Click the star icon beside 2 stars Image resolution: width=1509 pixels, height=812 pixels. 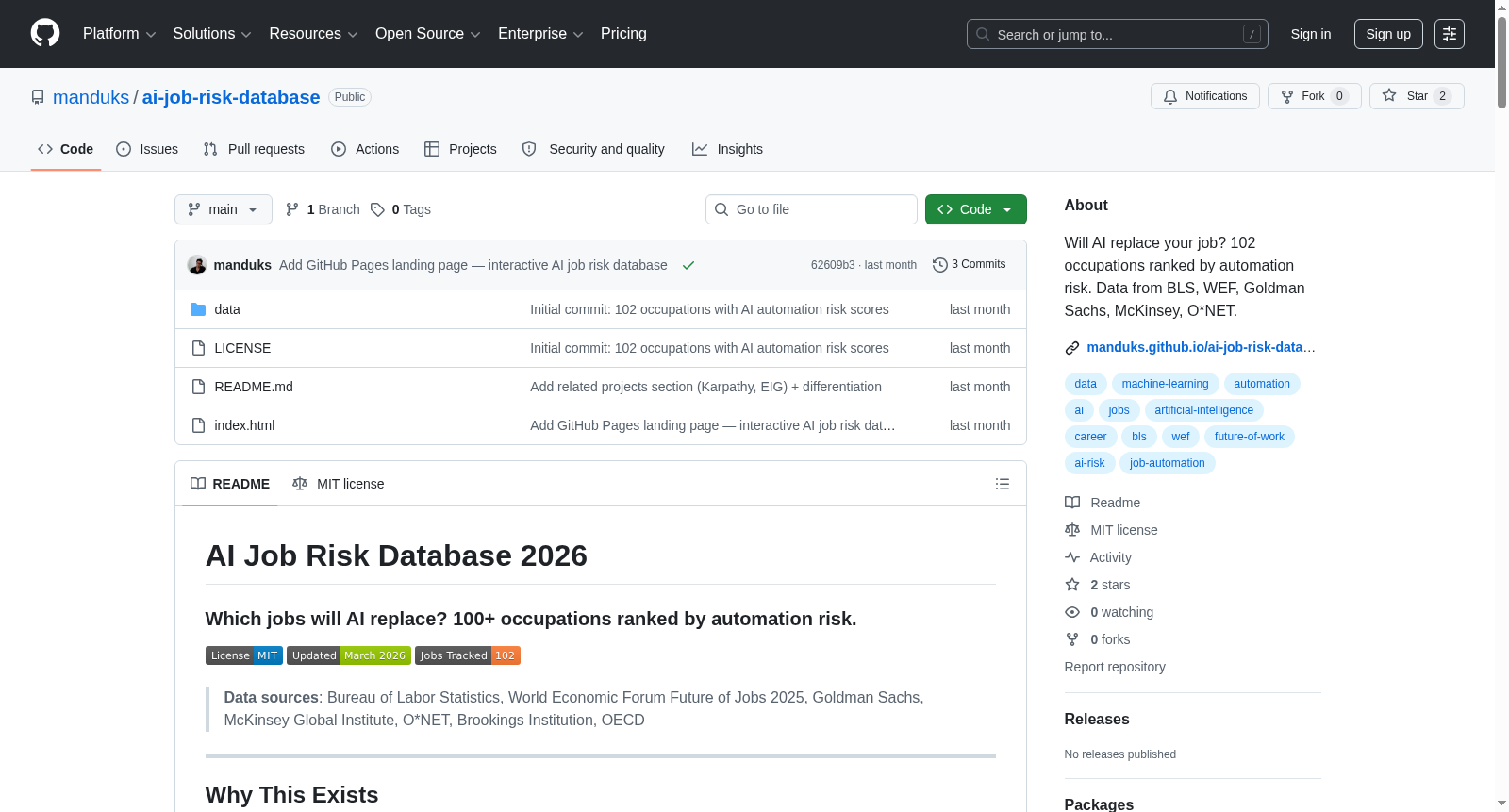1072,585
